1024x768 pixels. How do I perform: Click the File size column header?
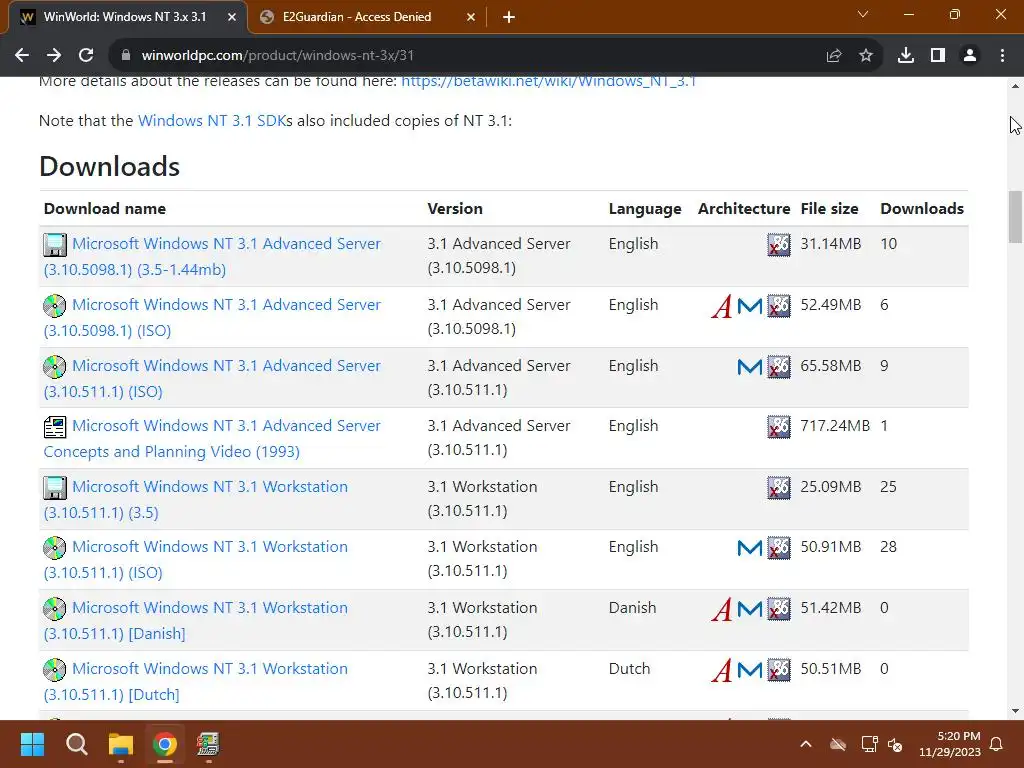(829, 209)
